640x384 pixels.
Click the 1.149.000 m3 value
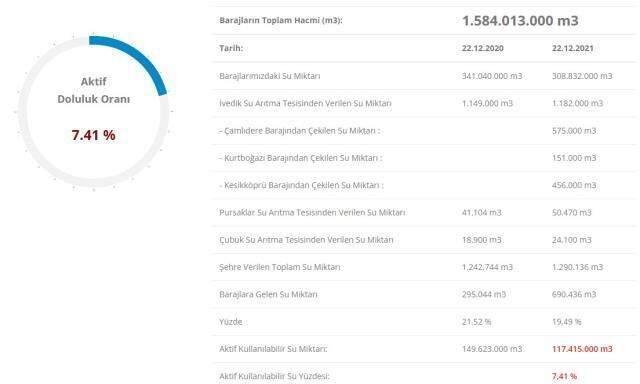point(487,103)
